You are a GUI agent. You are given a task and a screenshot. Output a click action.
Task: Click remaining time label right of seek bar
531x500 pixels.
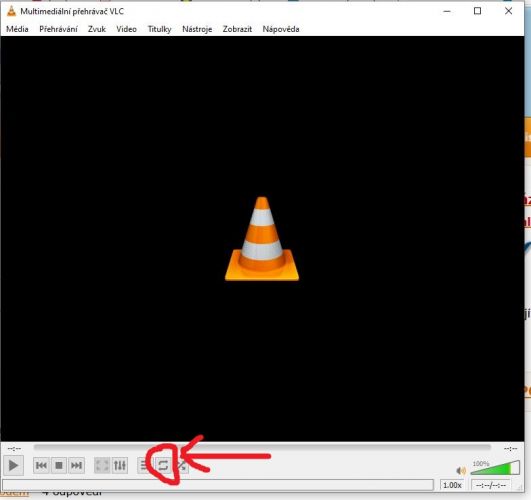(510, 449)
